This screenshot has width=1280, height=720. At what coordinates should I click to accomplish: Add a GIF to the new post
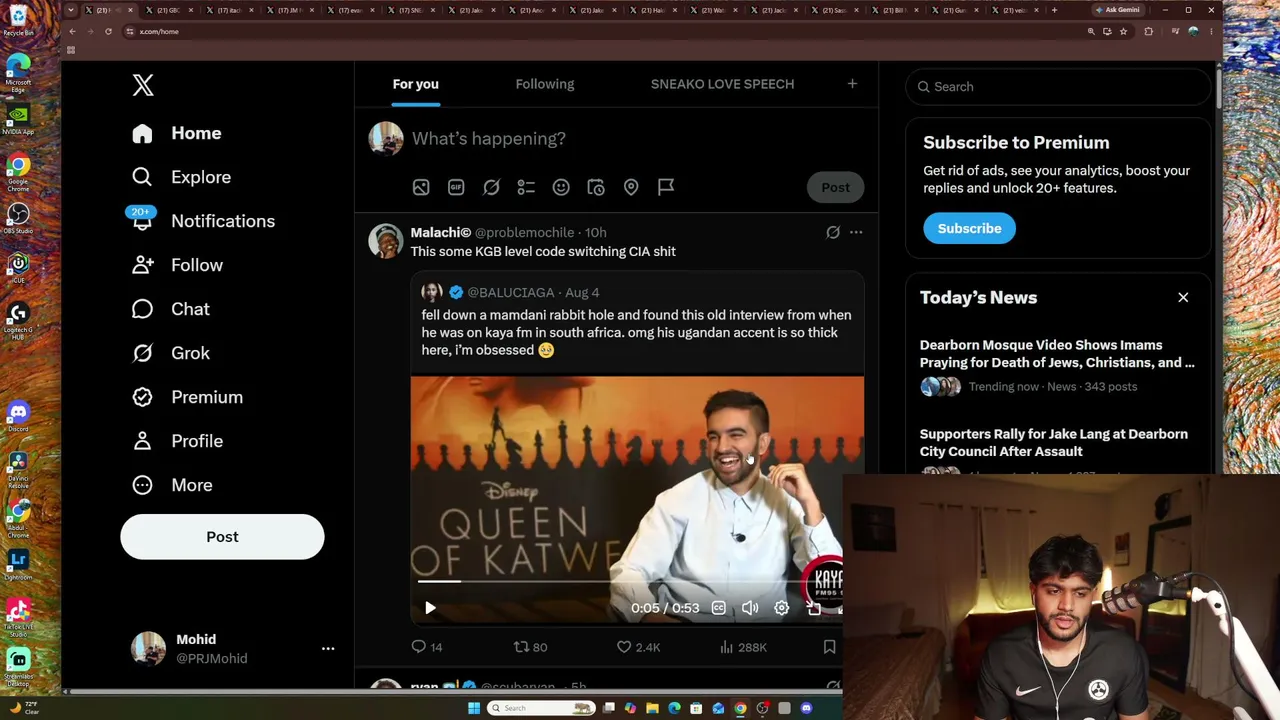pyautogui.click(x=456, y=187)
